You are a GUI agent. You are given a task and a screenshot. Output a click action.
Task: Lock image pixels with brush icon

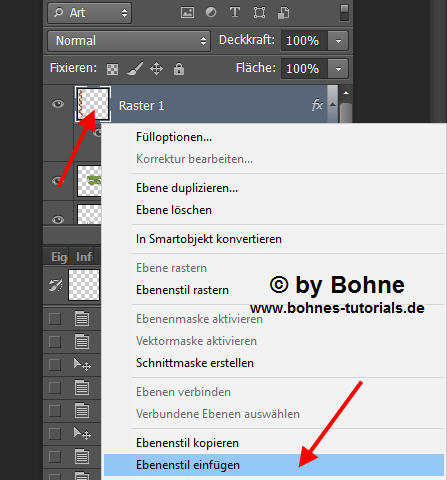pyautogui.click(x=135, y=69)
